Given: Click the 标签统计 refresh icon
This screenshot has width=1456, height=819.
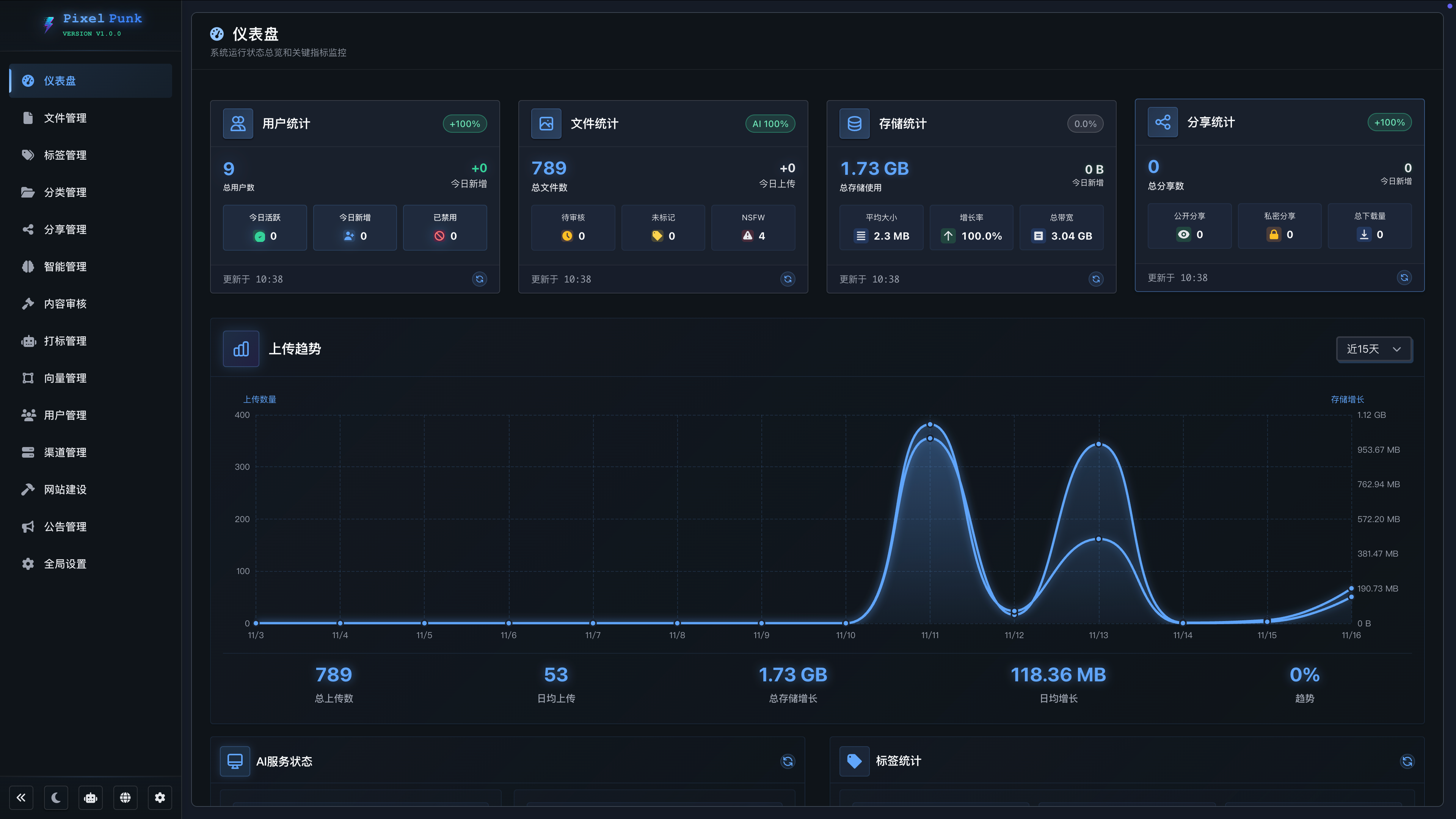Looking at the screenshot, I should (x=1407, y=761).
